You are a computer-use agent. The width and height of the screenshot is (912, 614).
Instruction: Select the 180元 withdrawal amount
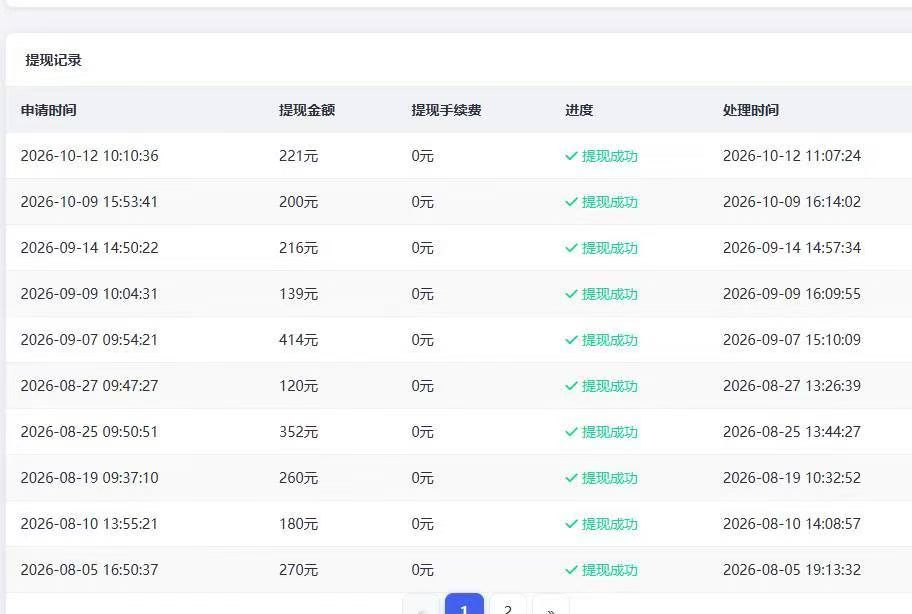(298, 523)
